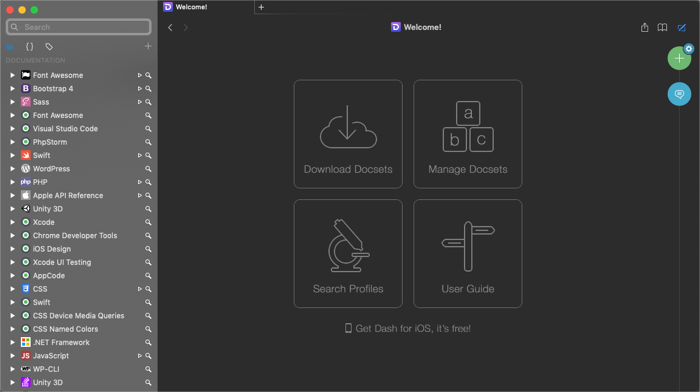Image resolution: width=700 pixels, height=392 pixels.
Task: Expand the WordPress docset
Action: click(12, 169)
